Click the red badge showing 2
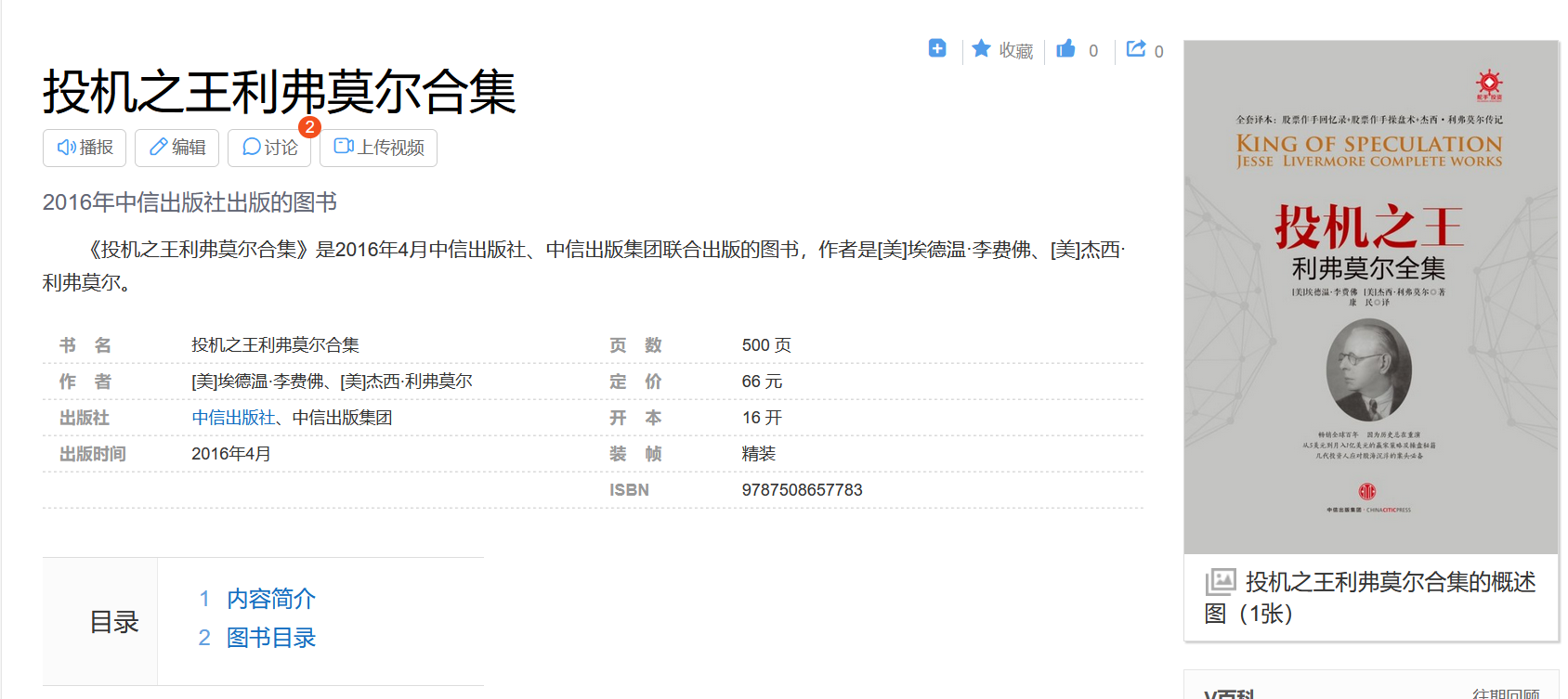Viewport: 1568px width, 699px height. pos(309,127)
